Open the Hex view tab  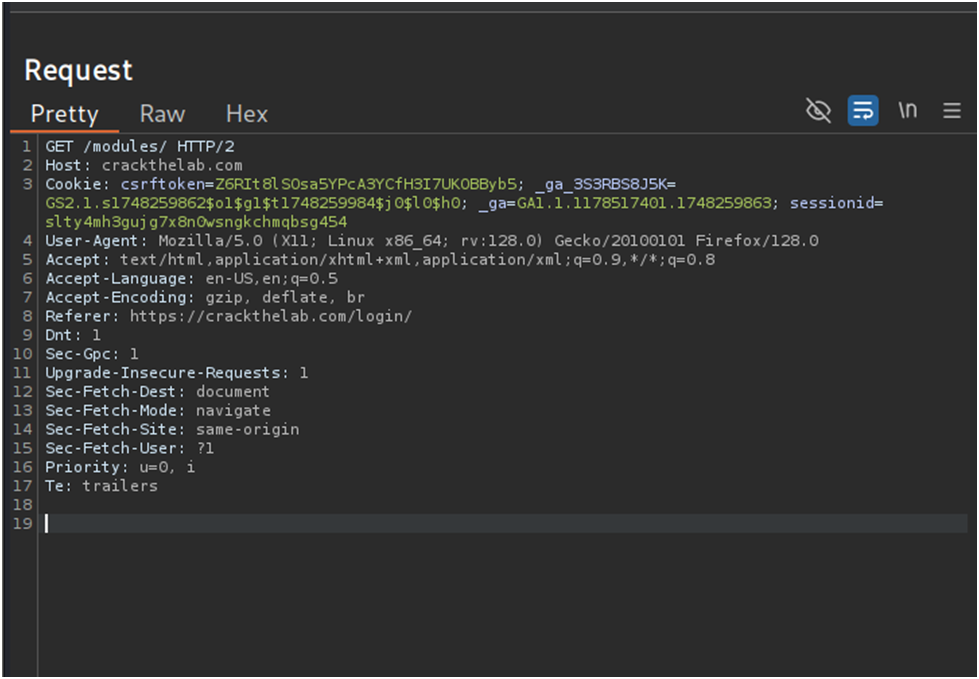click(245, 114)
